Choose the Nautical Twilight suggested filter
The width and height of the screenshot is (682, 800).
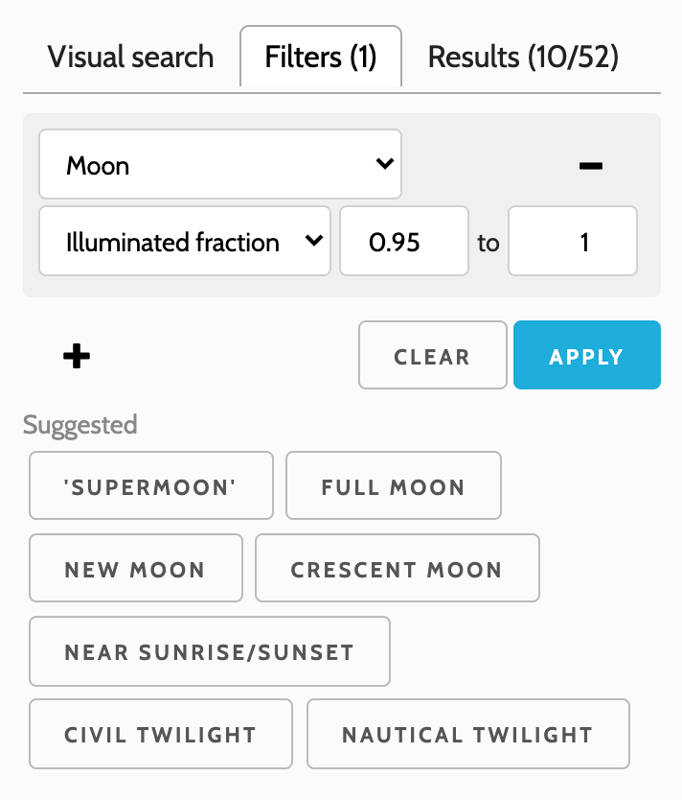(468, 735)
